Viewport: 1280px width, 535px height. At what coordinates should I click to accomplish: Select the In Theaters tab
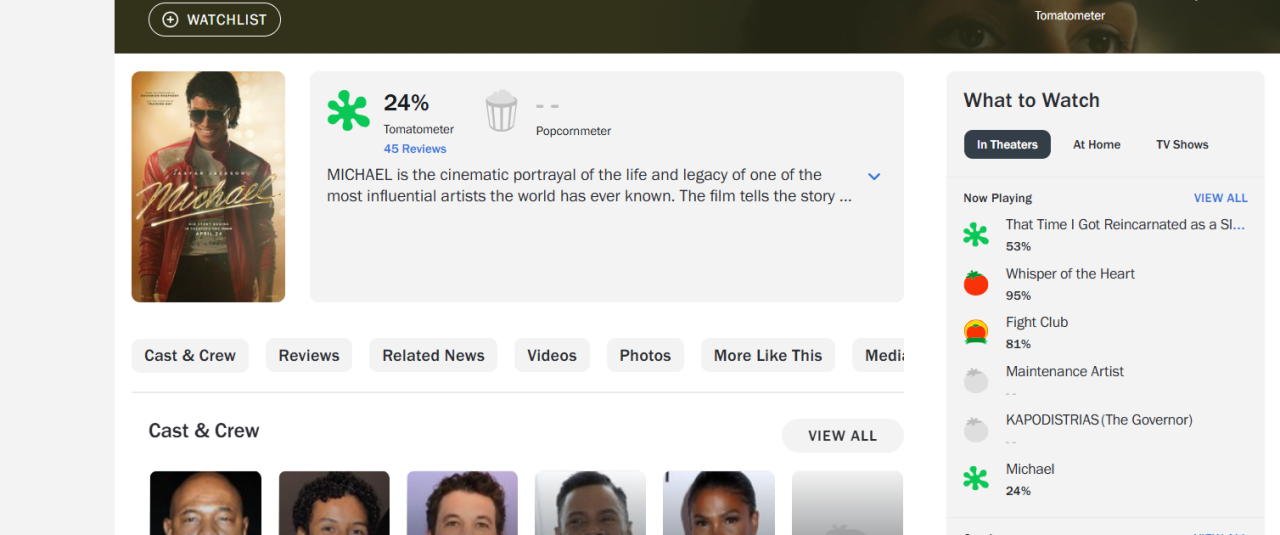(x=1007, y=145)
